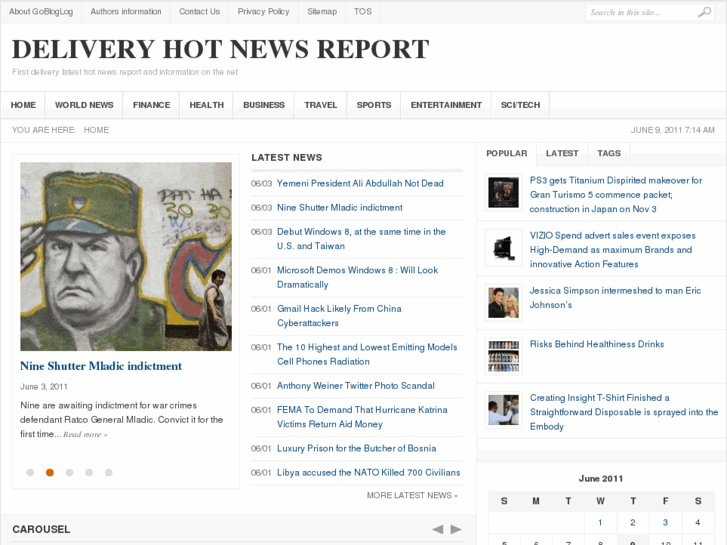Screen dimensions: 727x545
Task: Click carousel next arrow
Action: coord(456,529)
